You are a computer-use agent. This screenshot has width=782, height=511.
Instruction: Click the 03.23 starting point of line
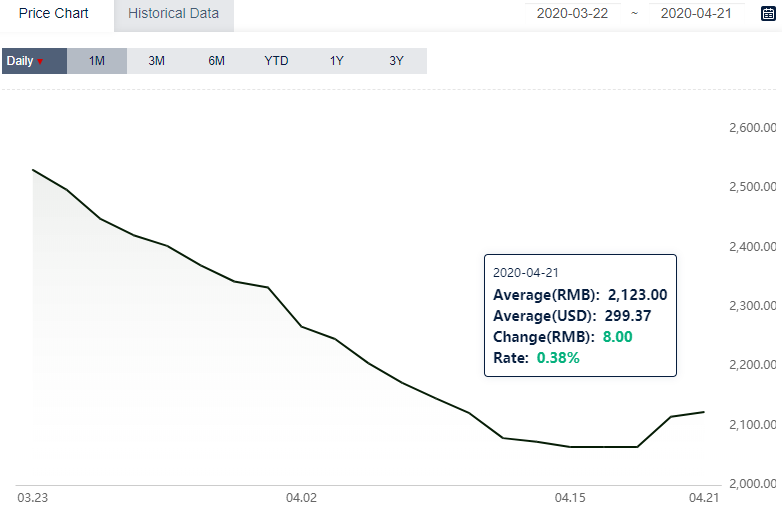click(x=33, y=170)
